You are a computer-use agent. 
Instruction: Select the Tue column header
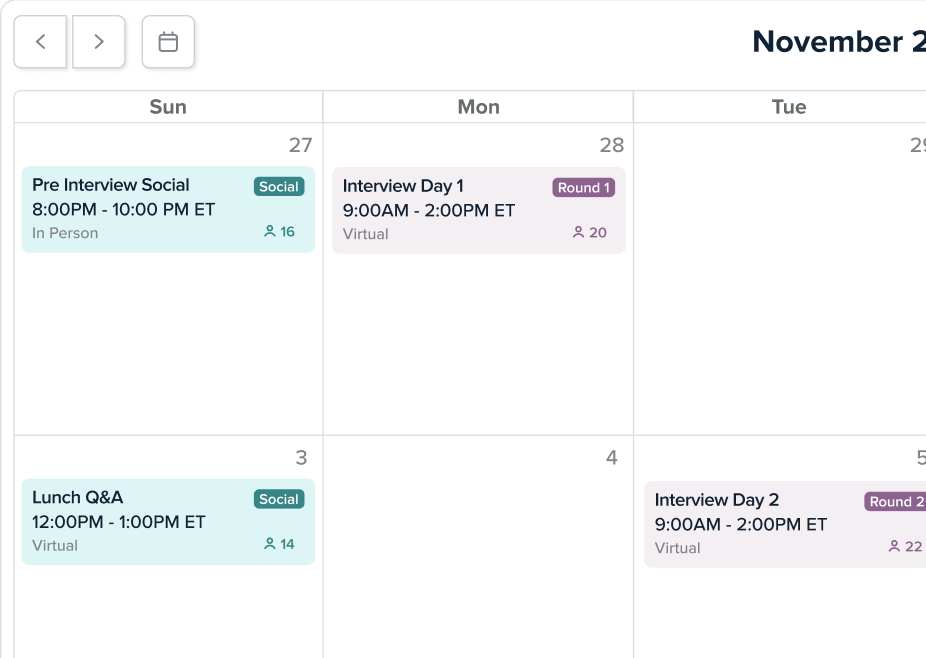[788, 107]
